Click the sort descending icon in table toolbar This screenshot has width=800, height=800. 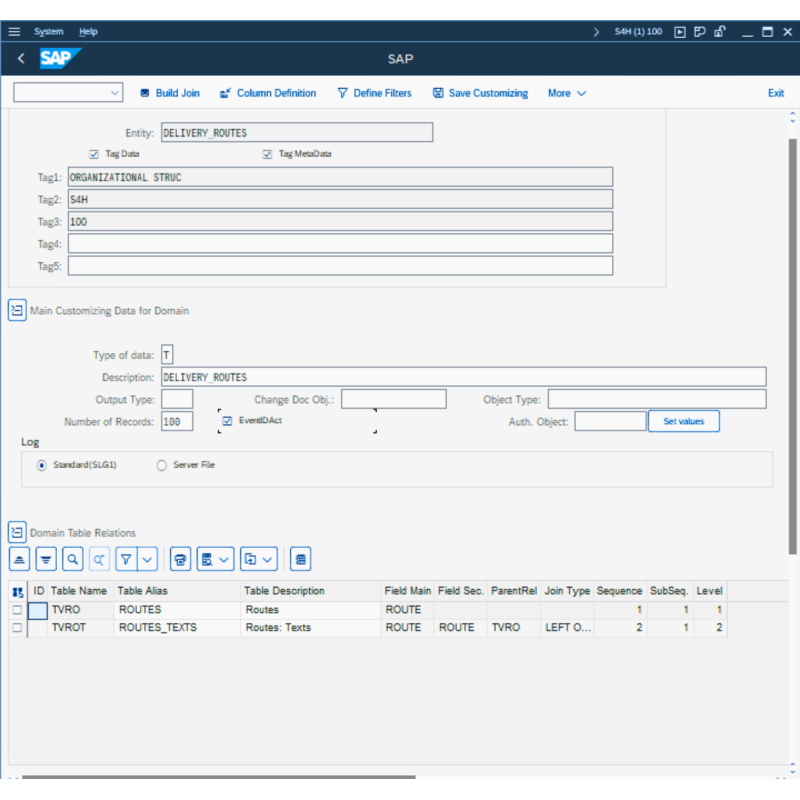(46, 559)
